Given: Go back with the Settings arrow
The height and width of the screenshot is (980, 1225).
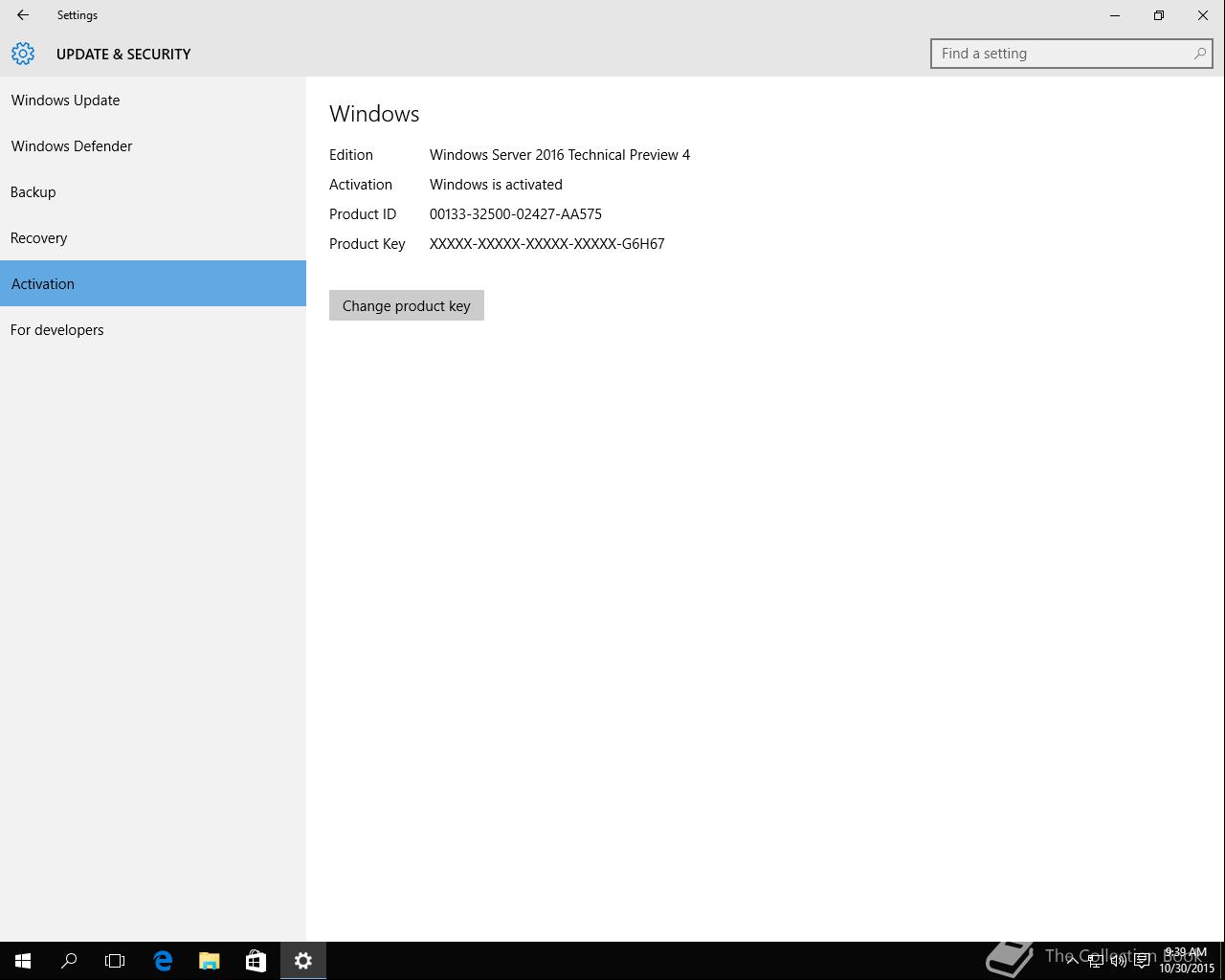Looking at the screenshot, I should [23, 15].
